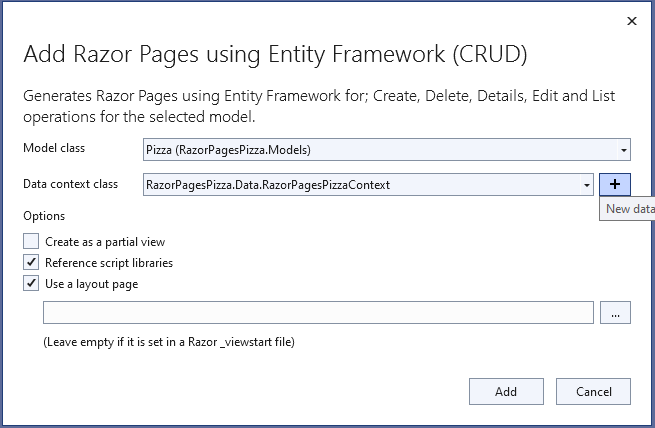Click the "Use a layout page" label text
655x428 pixels.
click(x=91, y=283)
